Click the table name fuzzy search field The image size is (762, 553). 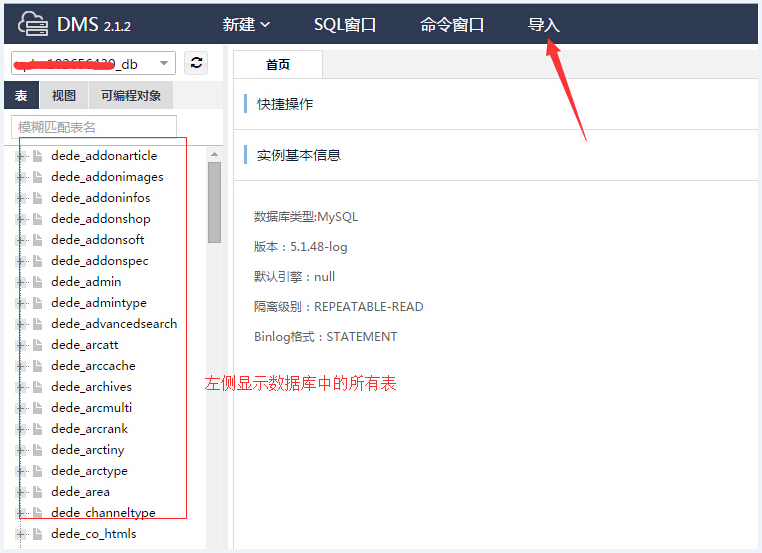93,127
